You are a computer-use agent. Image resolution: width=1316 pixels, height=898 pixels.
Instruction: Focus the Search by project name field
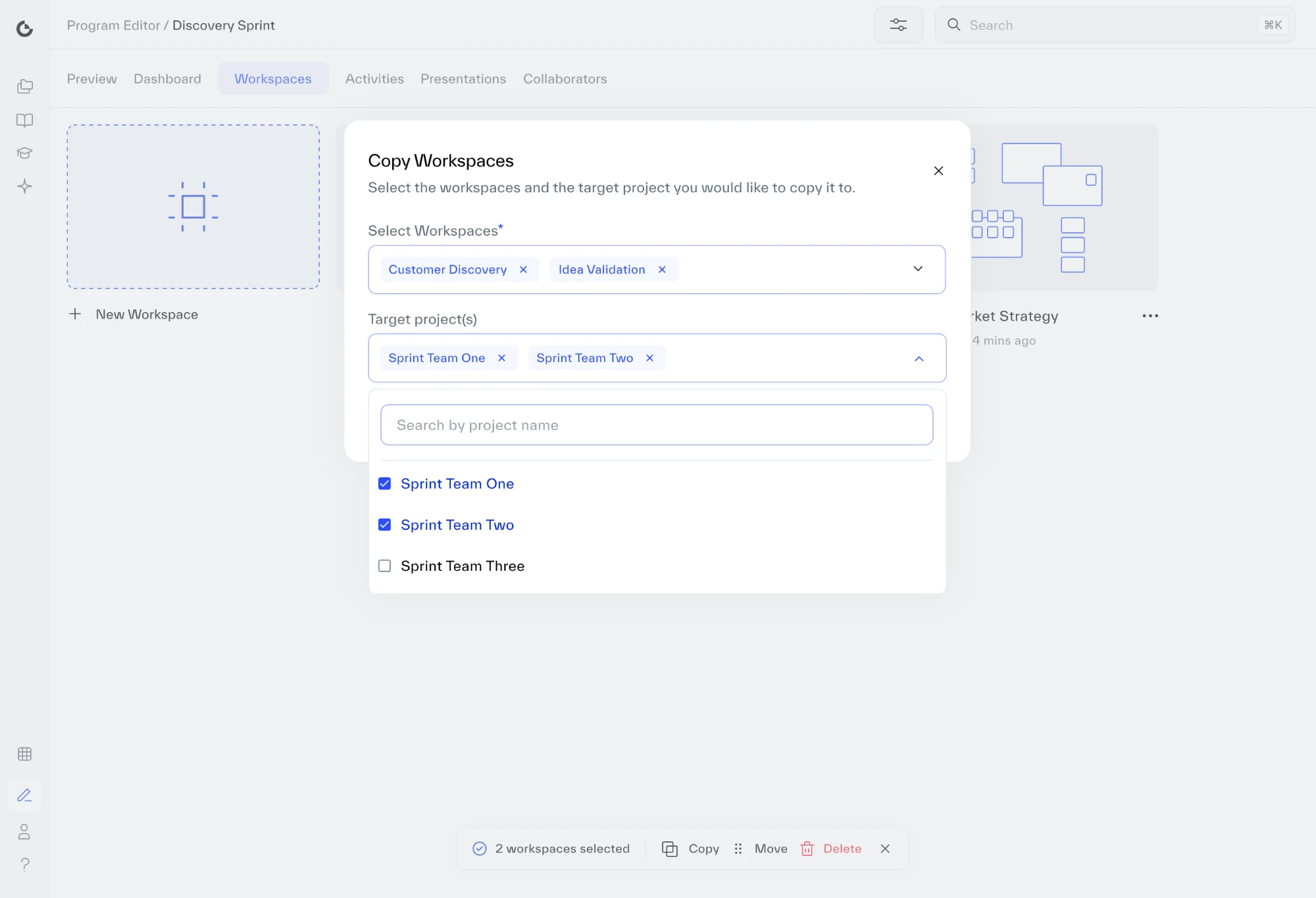[x=657, y=425]
